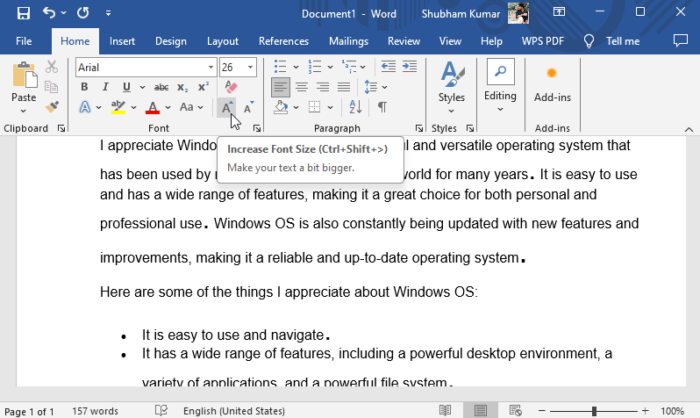Toggle Subscript formatting

(x=182, y=87)
